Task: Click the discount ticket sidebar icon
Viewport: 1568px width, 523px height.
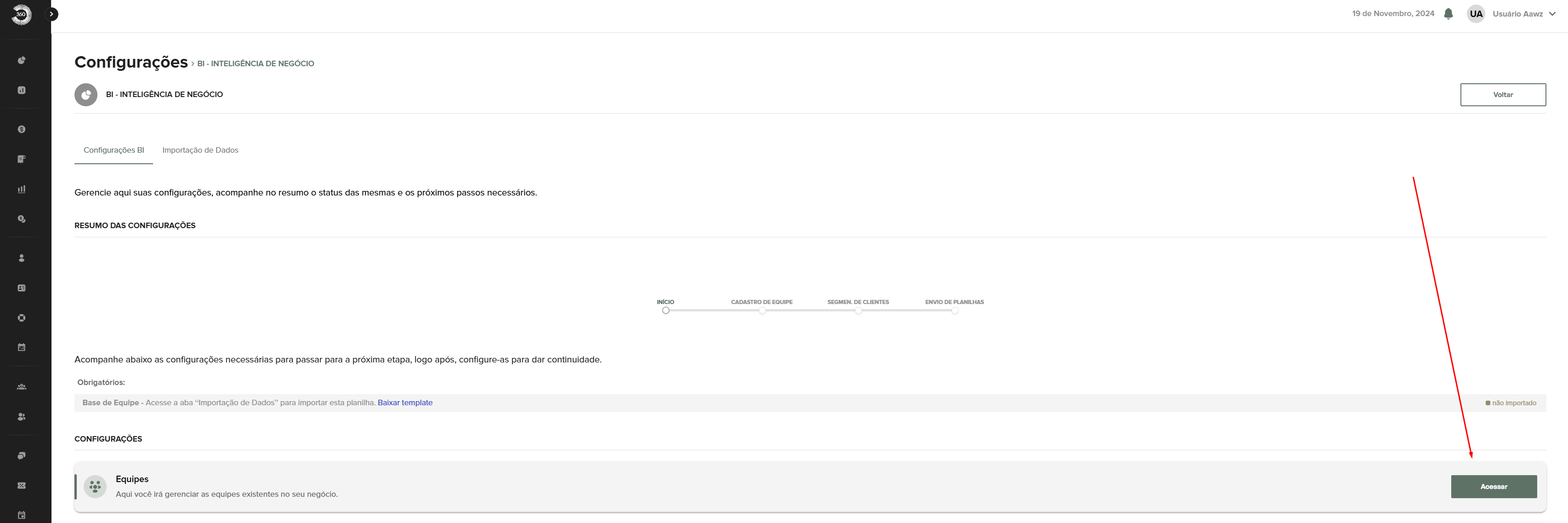Action: [21, 485]
